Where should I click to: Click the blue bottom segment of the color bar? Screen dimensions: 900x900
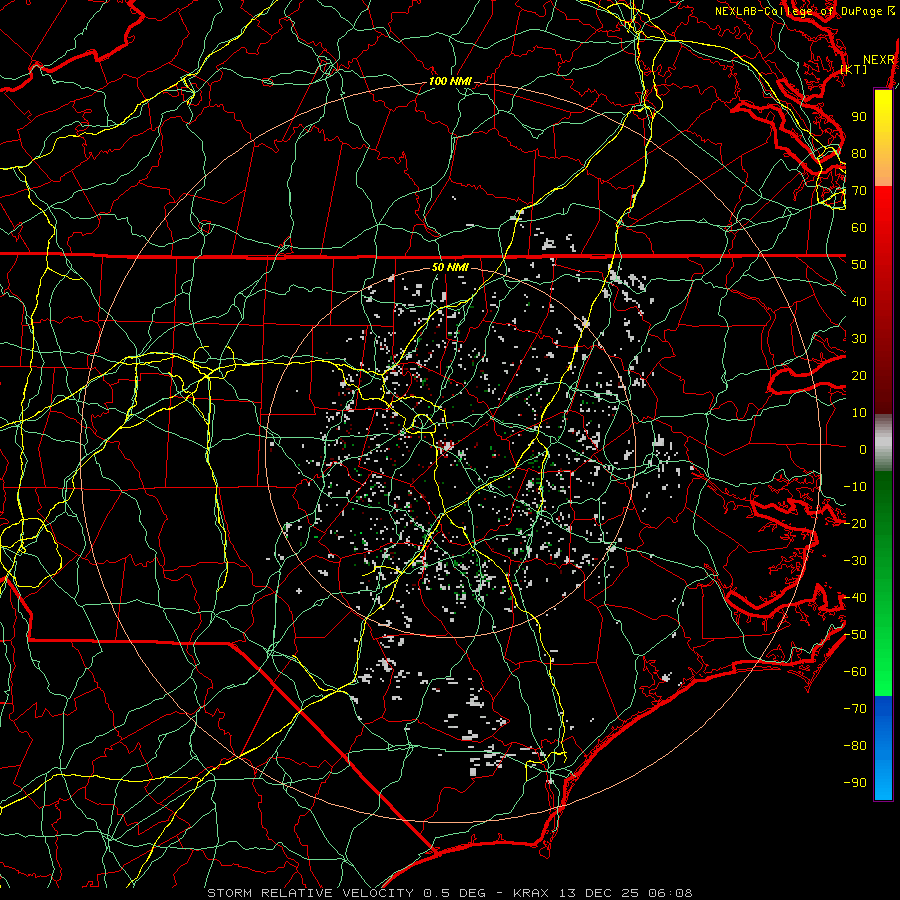(883, 748)
